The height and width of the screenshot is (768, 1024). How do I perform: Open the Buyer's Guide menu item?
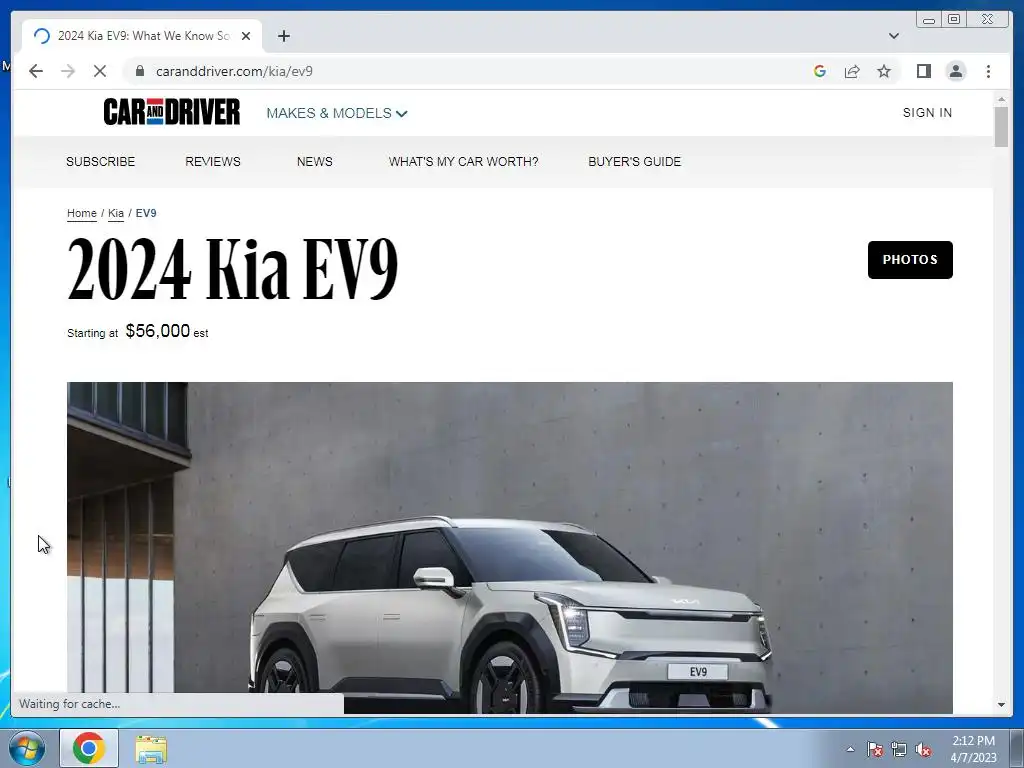click(635, 161)
